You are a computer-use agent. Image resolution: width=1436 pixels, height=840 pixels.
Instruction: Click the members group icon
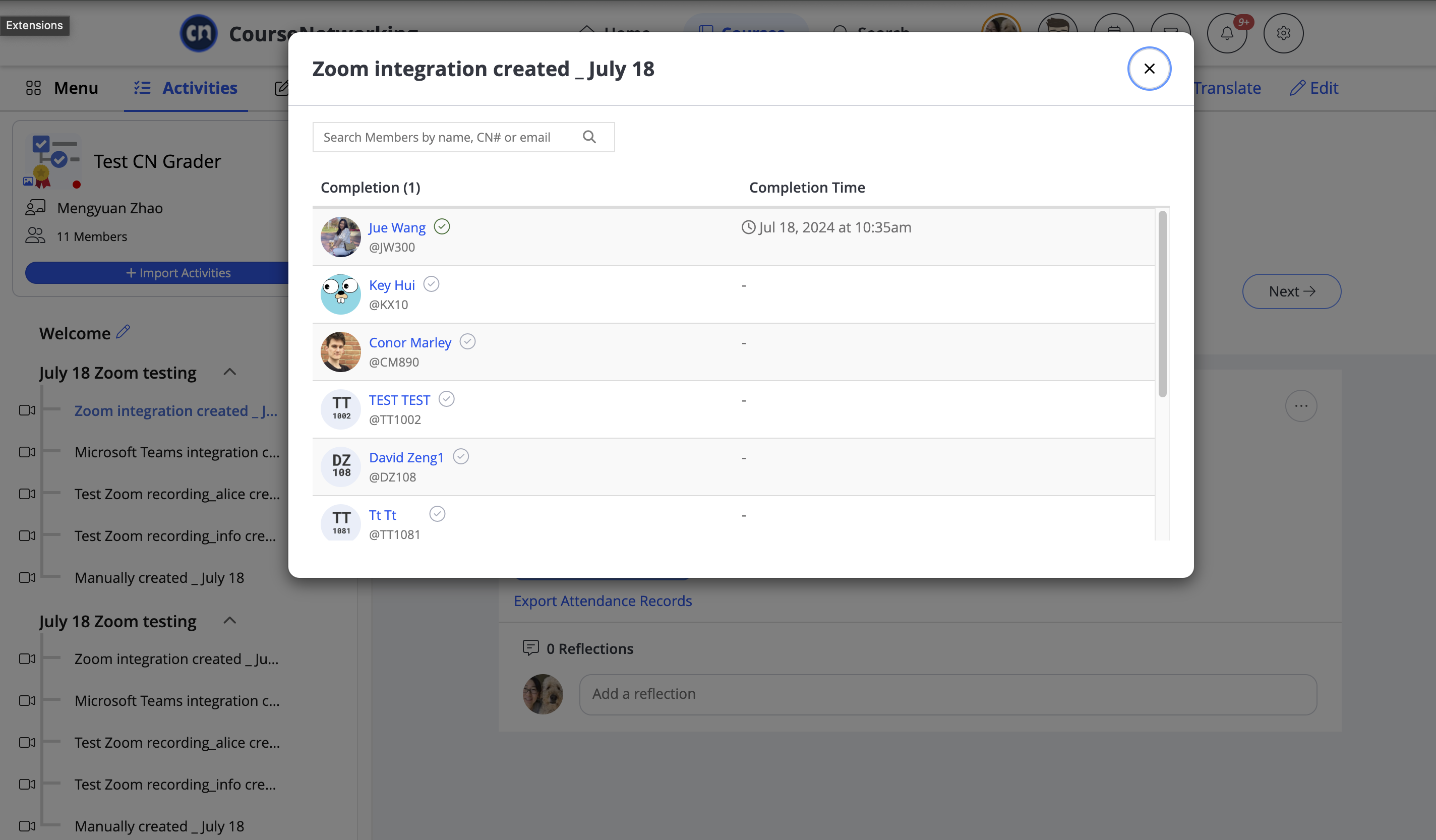click(35, 235)
